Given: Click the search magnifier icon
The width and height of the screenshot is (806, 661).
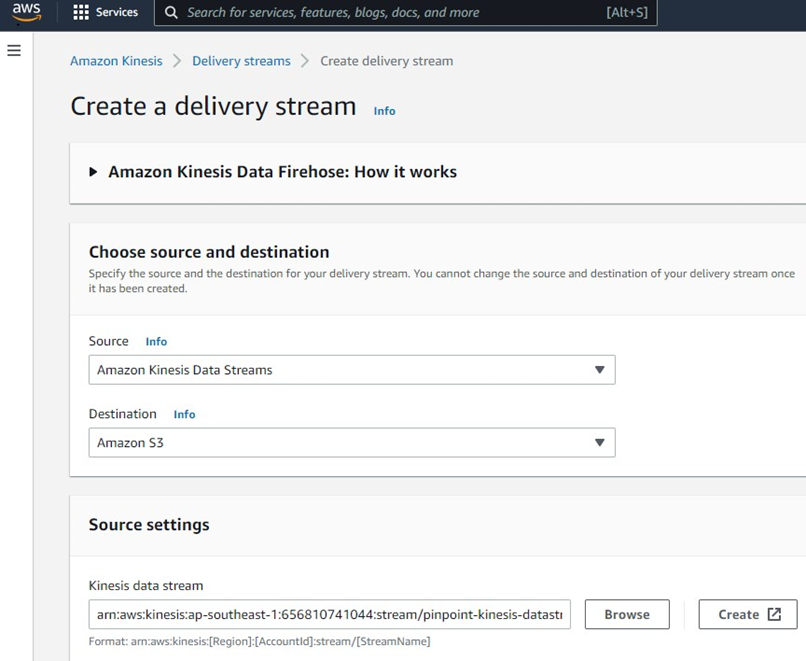Looking at the screenshot, I should [x=171, y=13].
